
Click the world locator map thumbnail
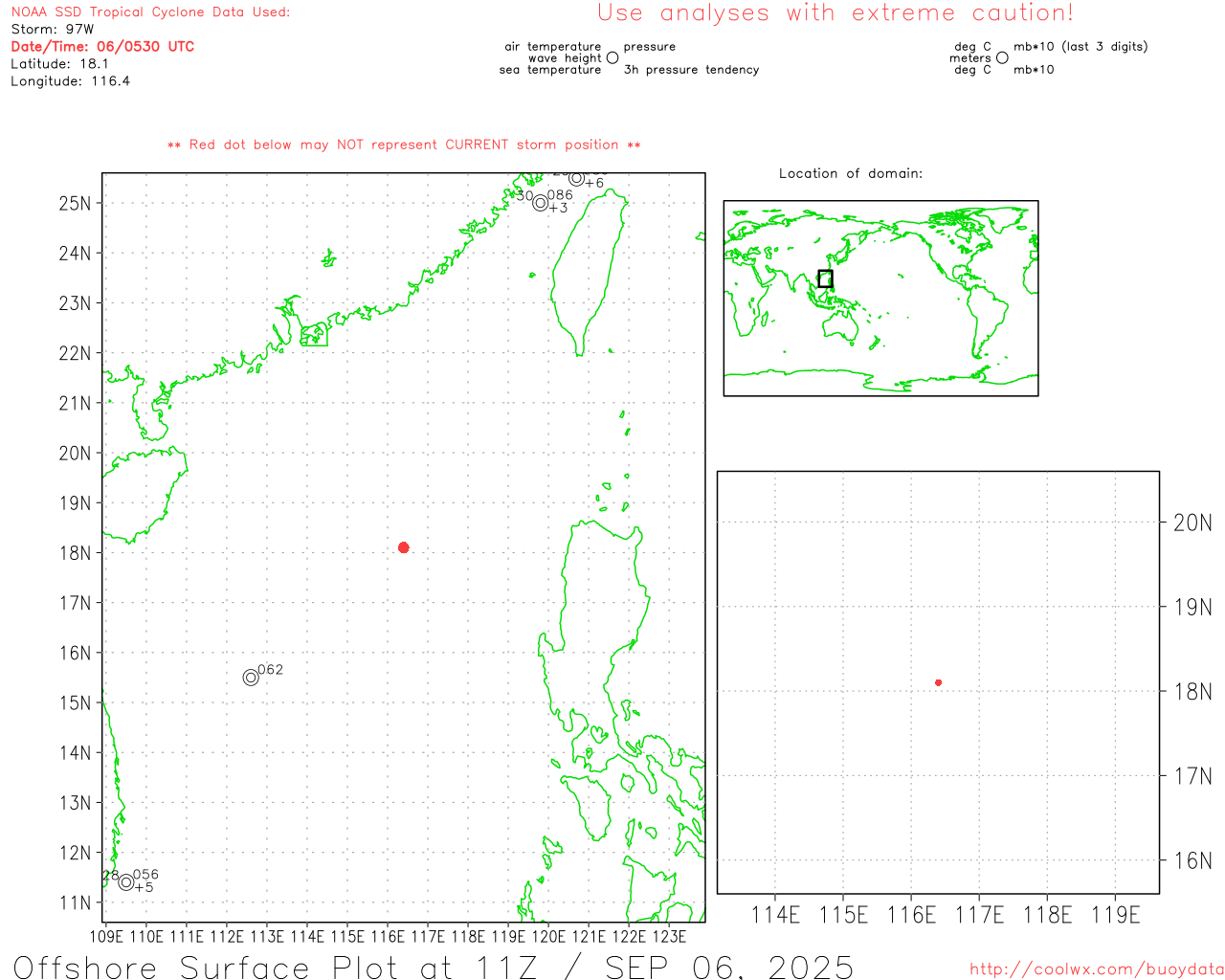pyautogui.click(x=880, y=299)
